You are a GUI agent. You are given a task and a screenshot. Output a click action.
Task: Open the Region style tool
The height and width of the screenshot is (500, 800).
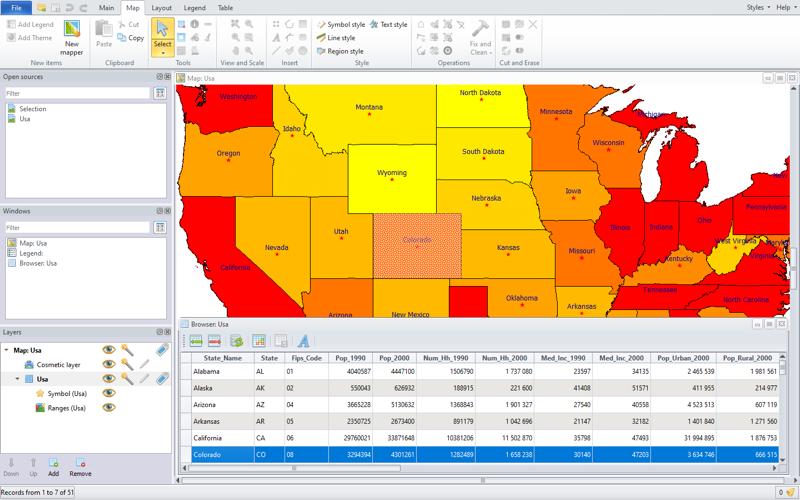tap(340, 51)
